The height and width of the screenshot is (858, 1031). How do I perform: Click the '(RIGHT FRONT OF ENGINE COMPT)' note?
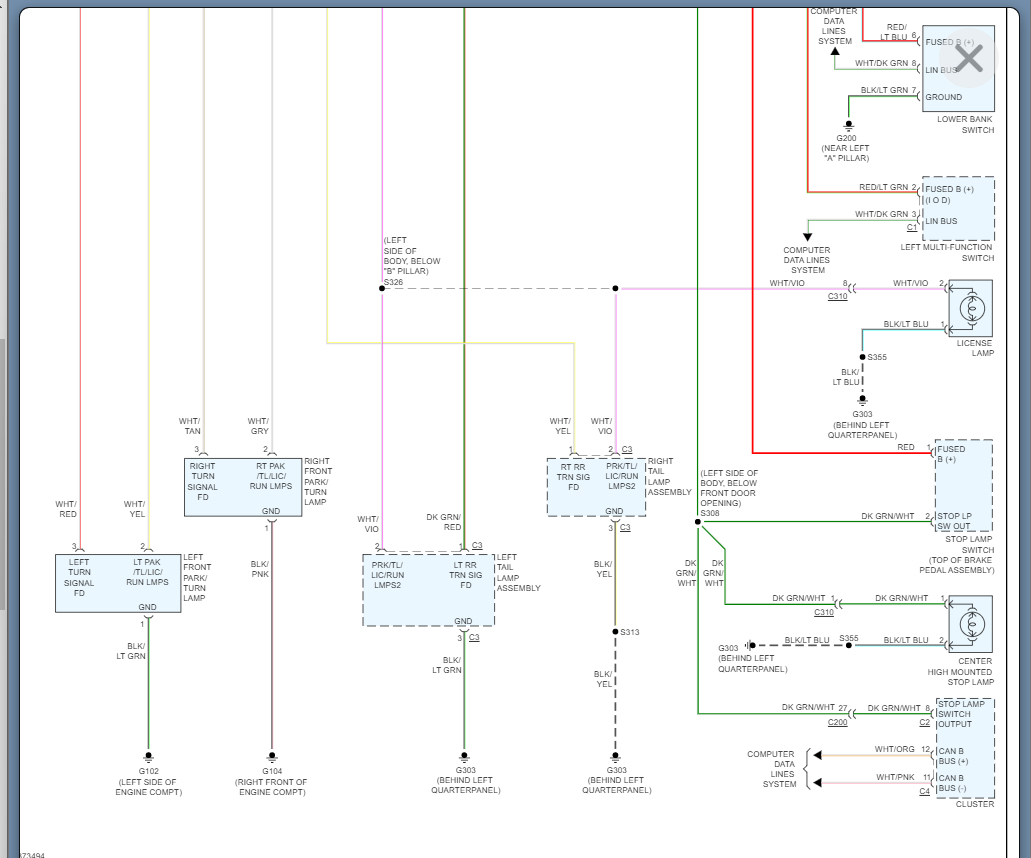pyautogui.click(x=272, y=787)
